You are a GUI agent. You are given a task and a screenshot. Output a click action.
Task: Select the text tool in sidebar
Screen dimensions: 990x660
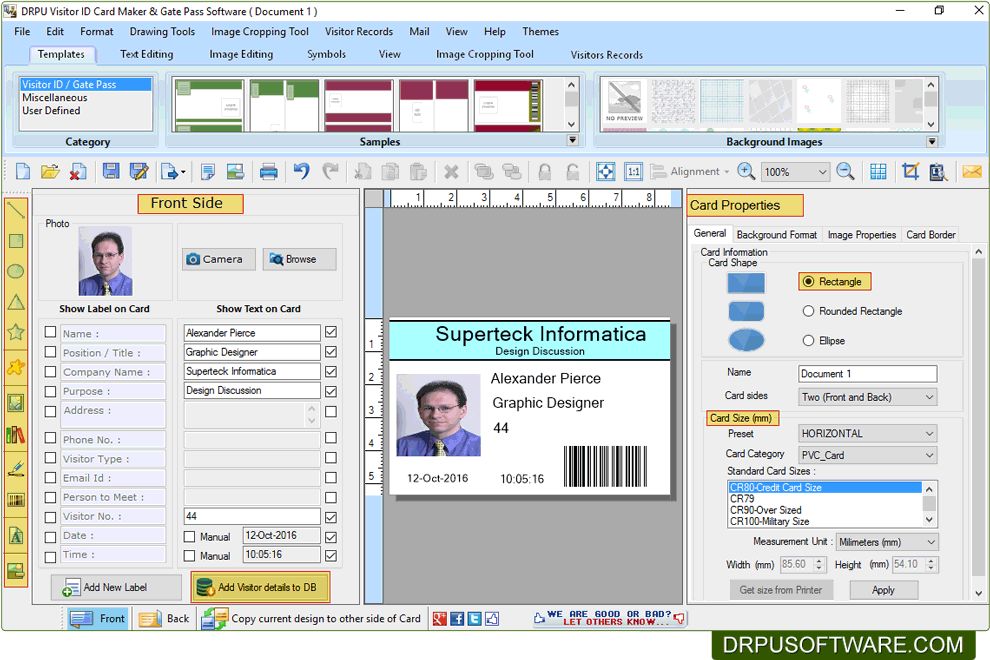point(16,536)
